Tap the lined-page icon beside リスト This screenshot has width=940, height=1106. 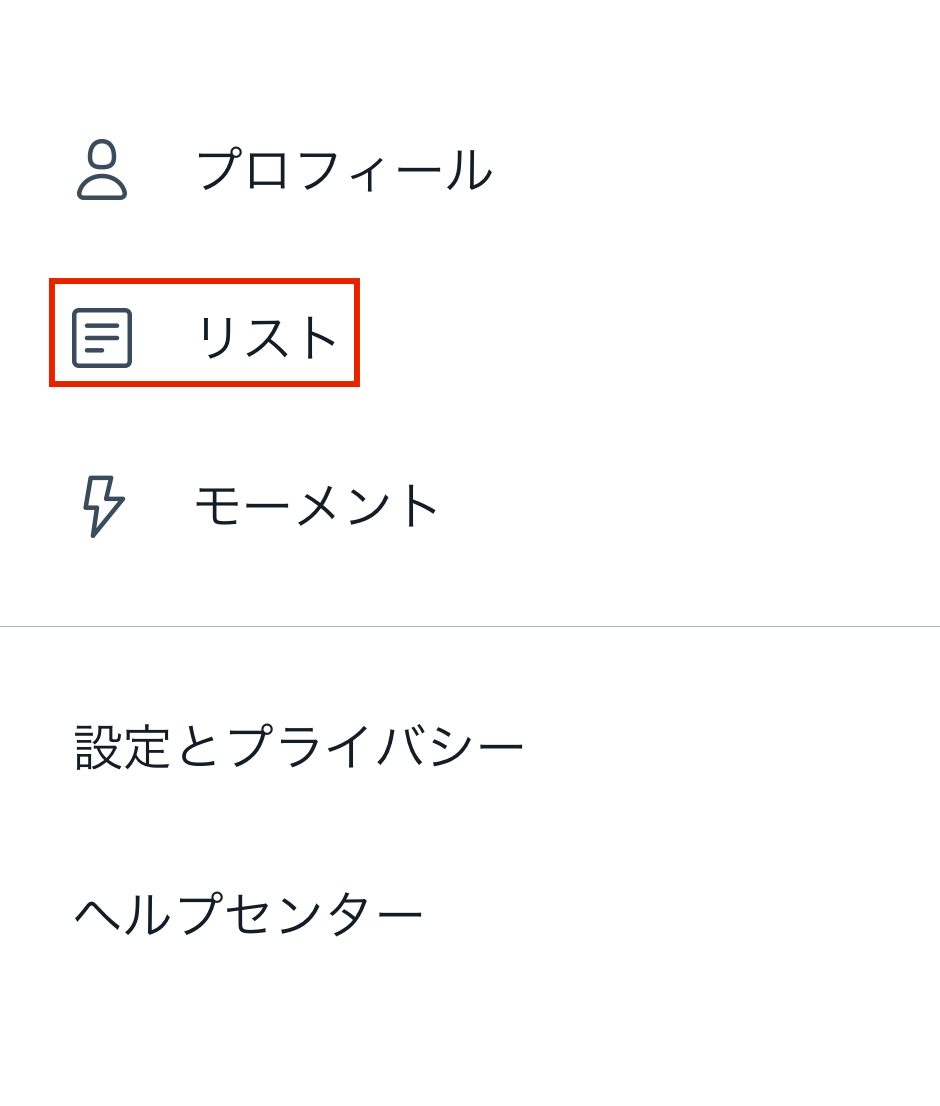point(102,338)
